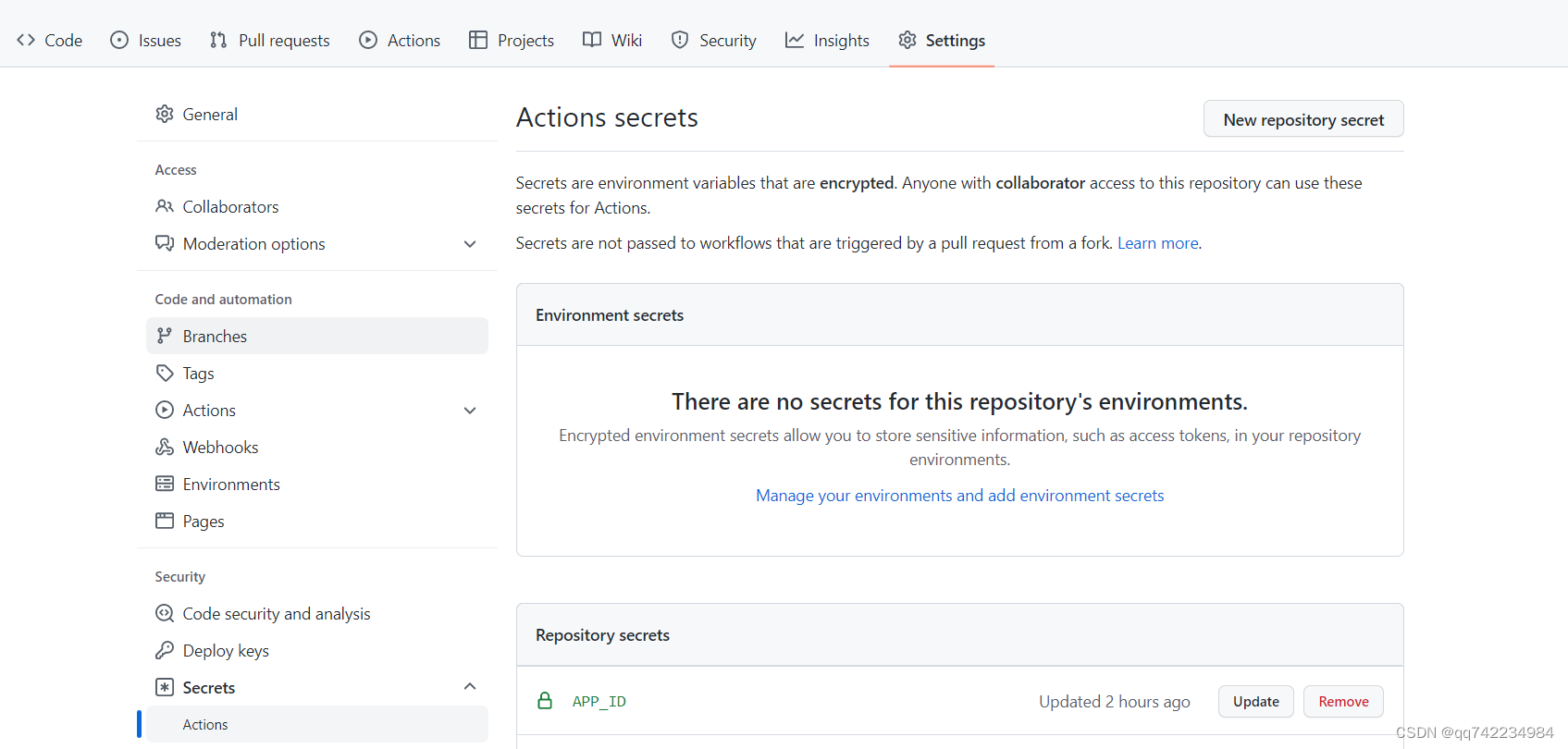Viewport: 1568px width, 749px height.
Task: Open the Learn more link
Action: 1157,243
